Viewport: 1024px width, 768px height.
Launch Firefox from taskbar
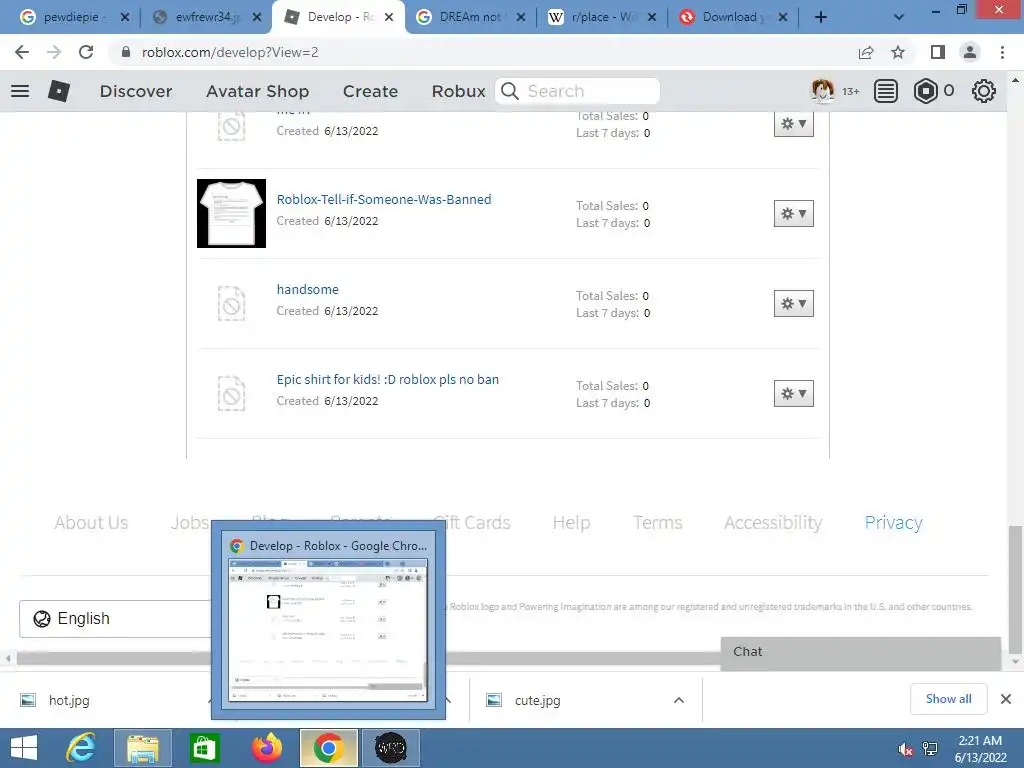click(x=266, y=748)
